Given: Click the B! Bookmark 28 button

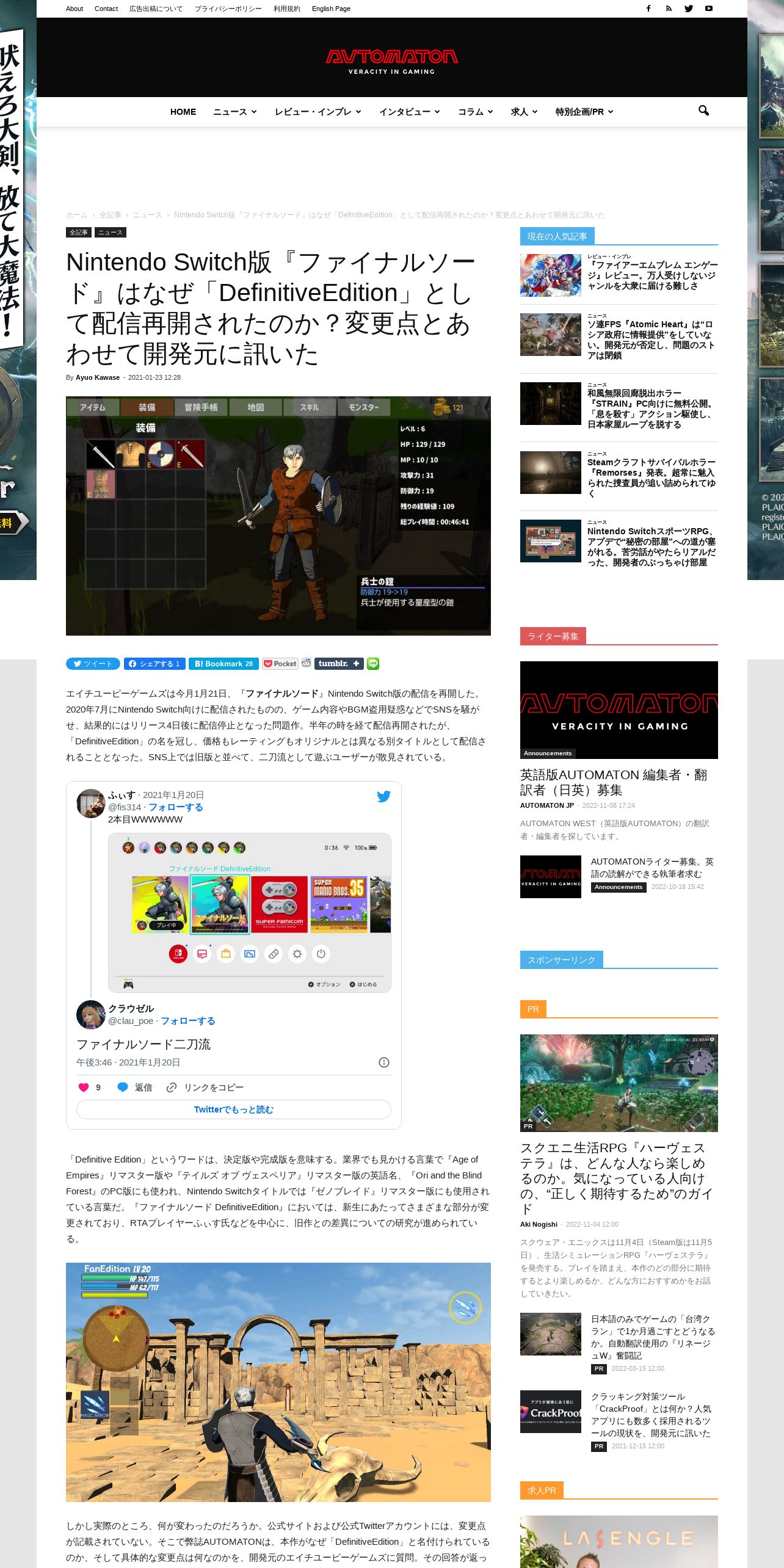Looking at the screenshot, I should click(x=223, y=664).
